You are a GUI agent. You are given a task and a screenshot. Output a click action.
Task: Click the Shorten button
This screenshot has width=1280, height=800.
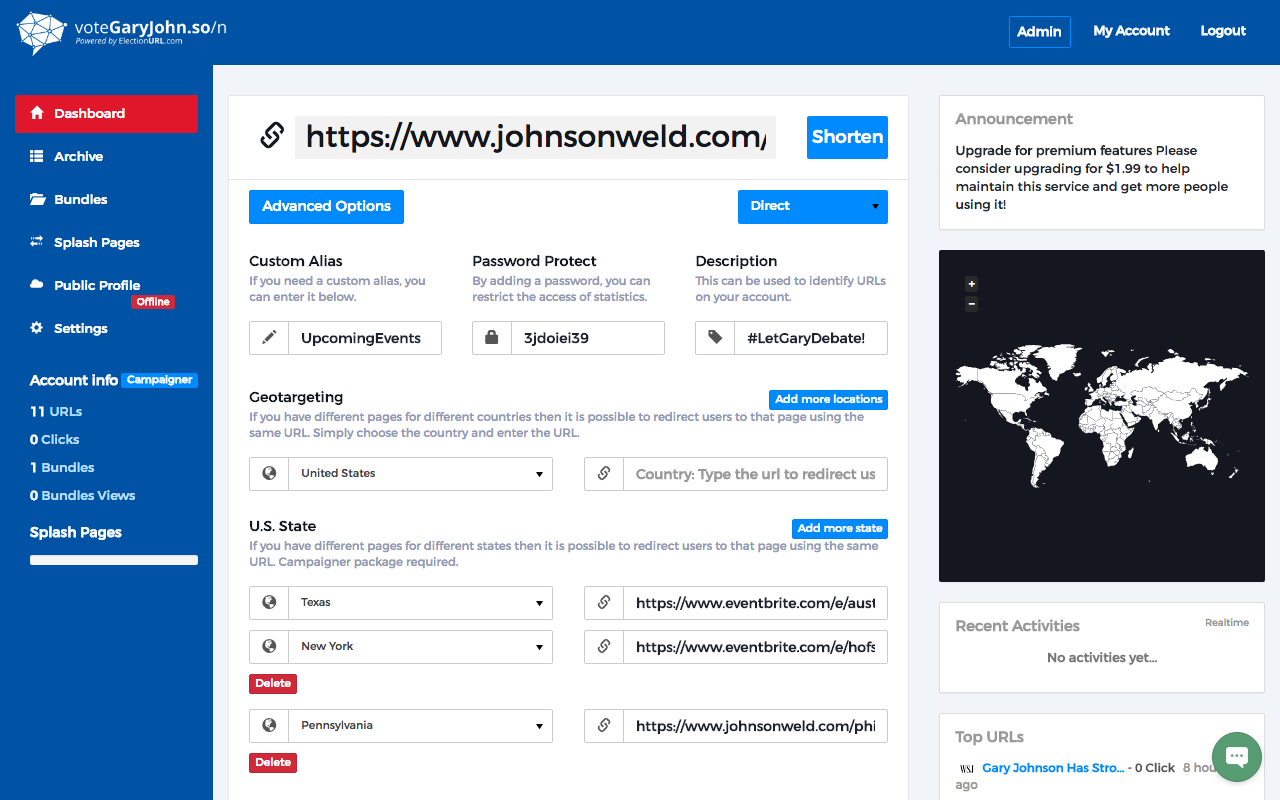(847, 137)
